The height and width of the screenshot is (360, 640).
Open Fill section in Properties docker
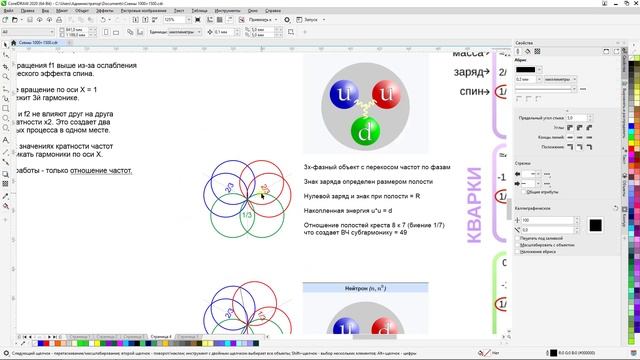click(528, 51)
